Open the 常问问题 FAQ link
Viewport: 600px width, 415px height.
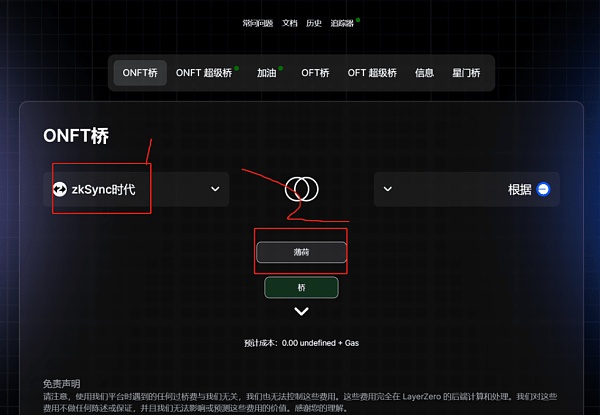click(258, 23)
